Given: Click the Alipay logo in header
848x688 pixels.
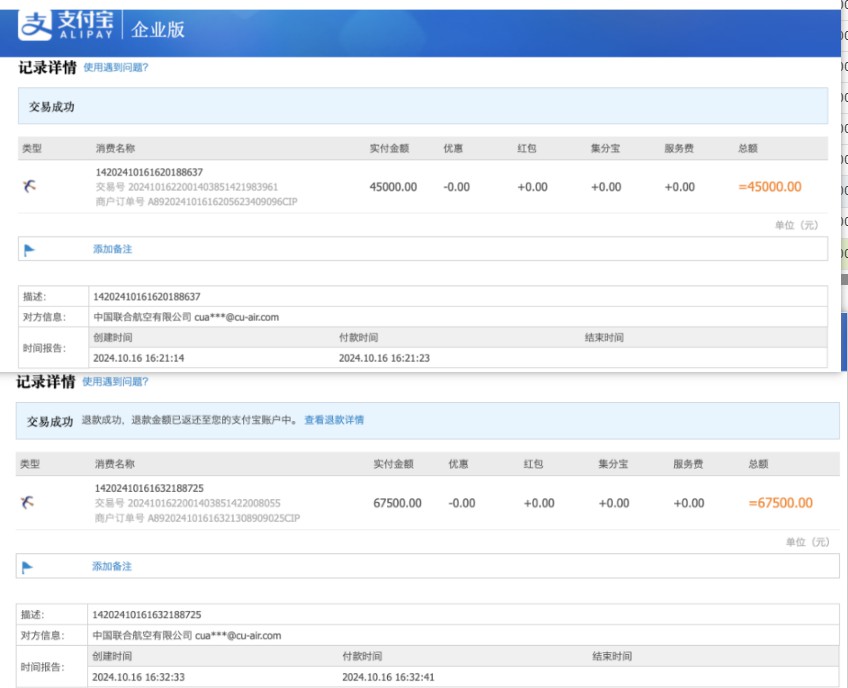Looking at the screenshot, I should (68, 27).
